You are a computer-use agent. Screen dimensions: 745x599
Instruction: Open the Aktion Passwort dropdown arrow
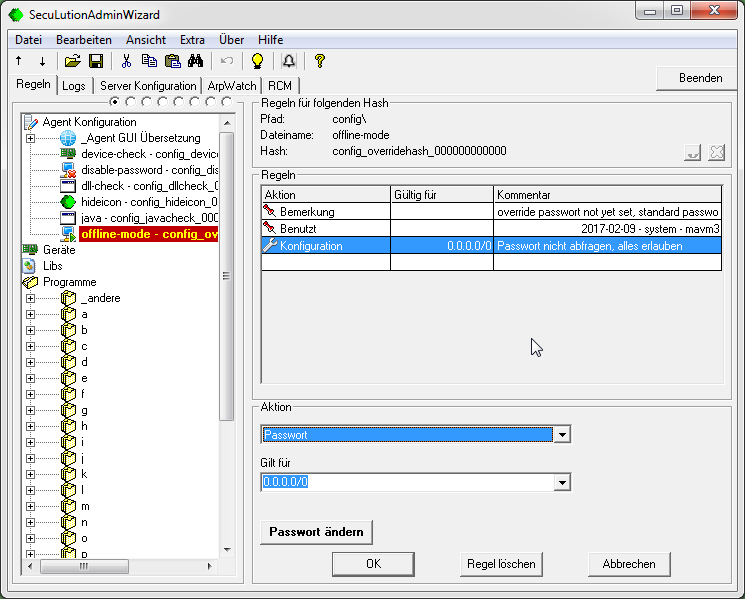click(562, 435)
